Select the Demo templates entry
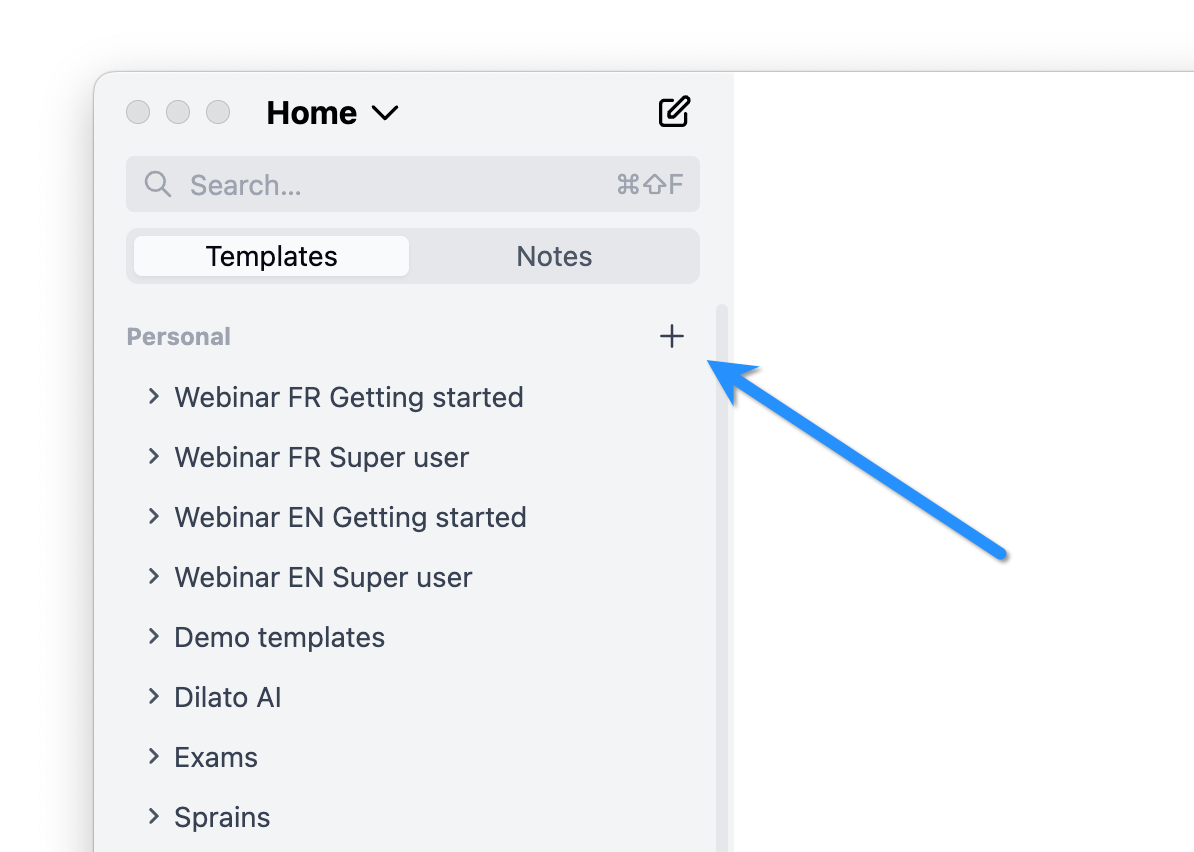The image size is (1194, 852). point(279,637)
